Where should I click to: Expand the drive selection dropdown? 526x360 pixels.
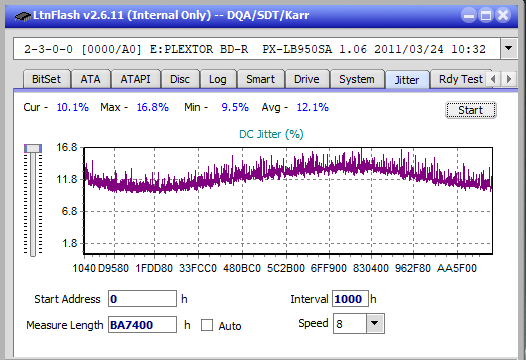point(509,48)
